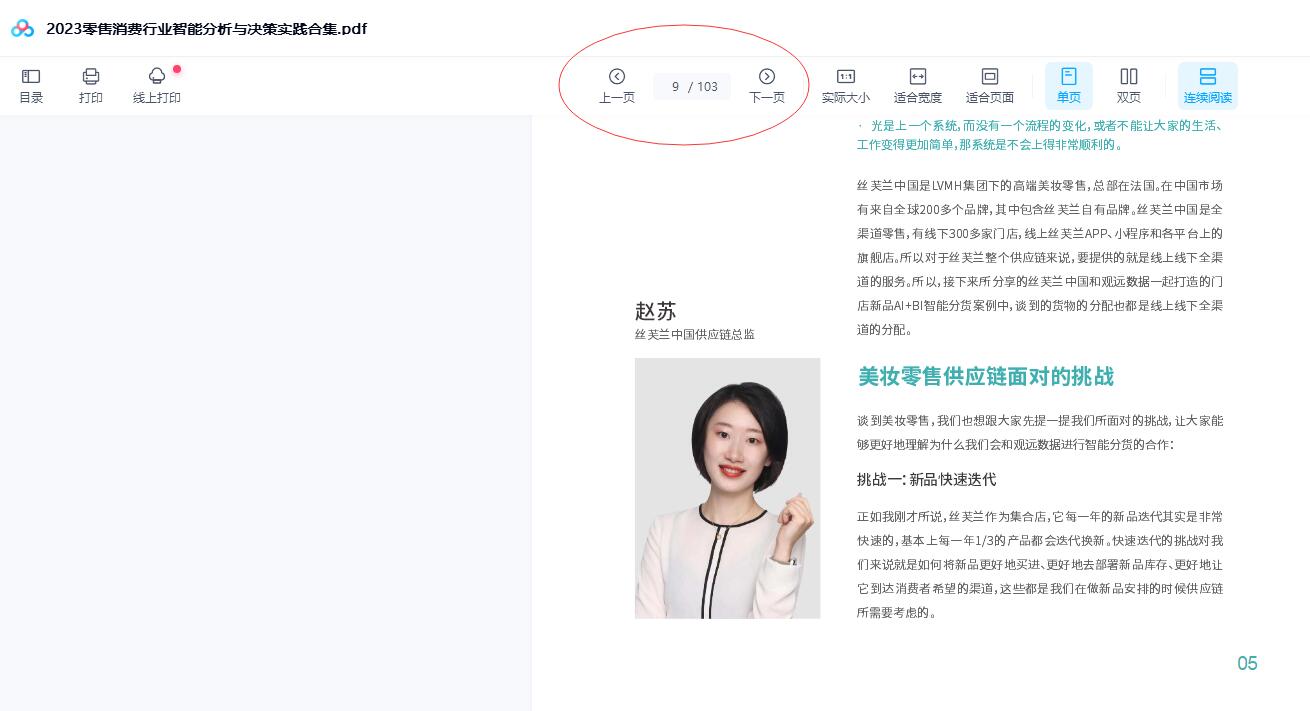Click the PDF file name title
Screen dimensions: 1310x711
point(206,29)
